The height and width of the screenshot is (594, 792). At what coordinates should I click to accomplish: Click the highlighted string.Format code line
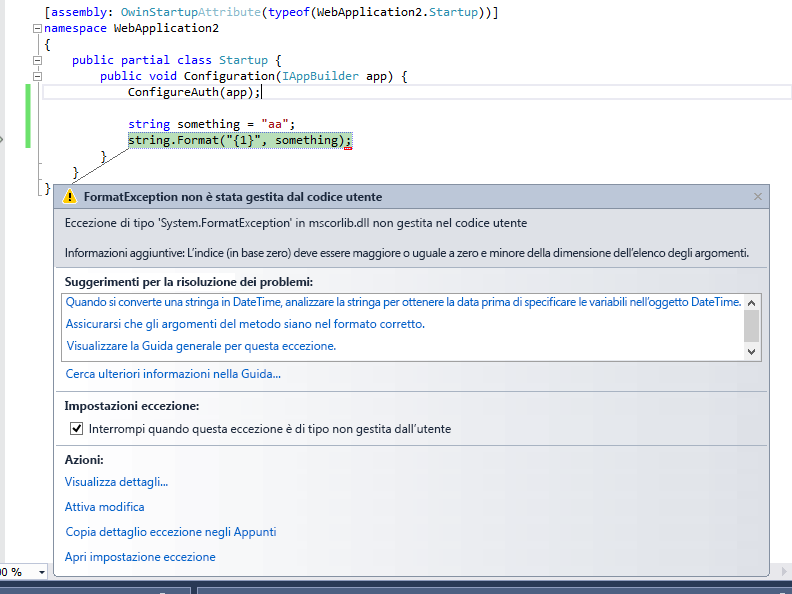pos(239,141)
